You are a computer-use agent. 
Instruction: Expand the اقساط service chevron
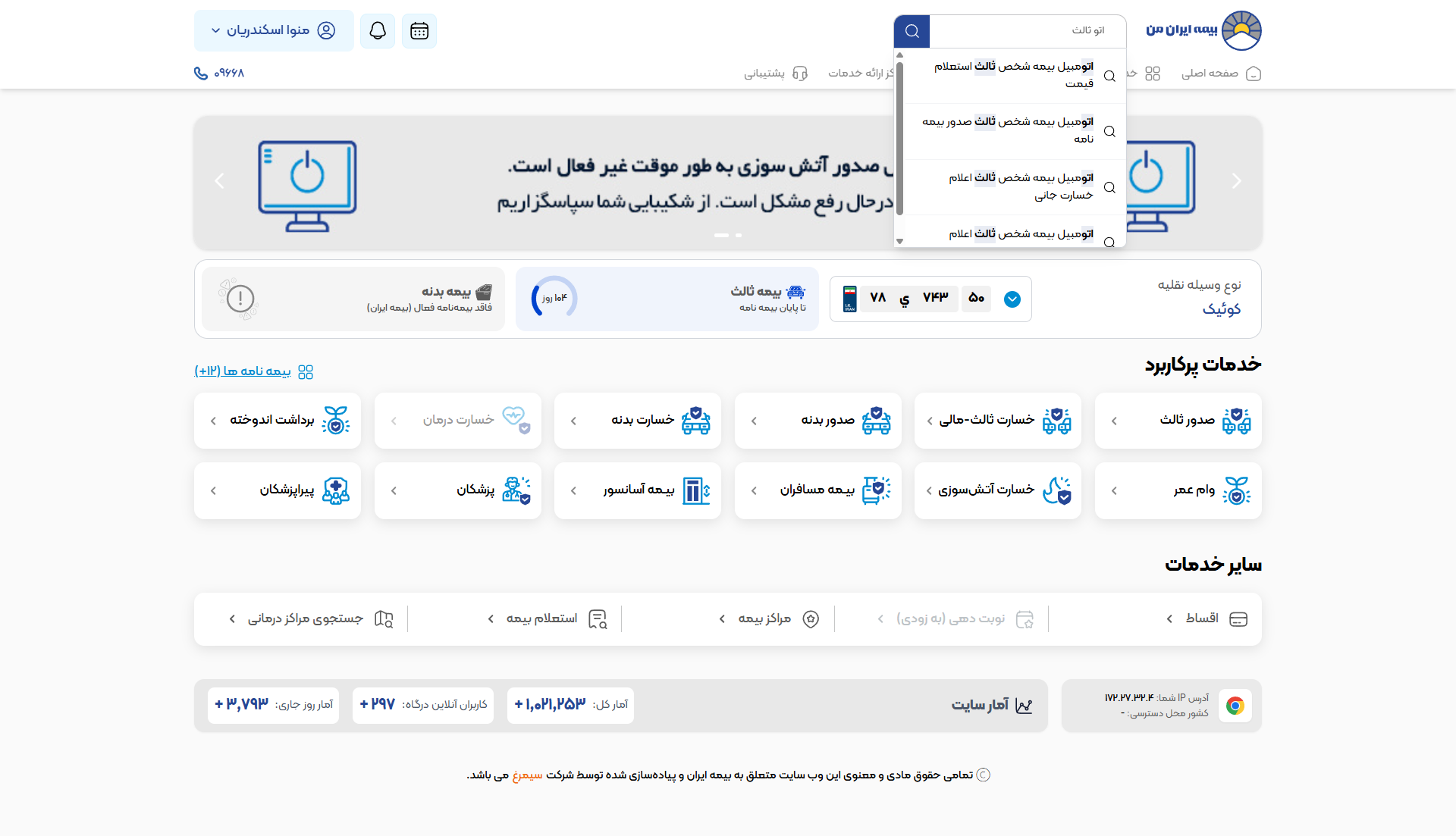[x=1170, y=618]
